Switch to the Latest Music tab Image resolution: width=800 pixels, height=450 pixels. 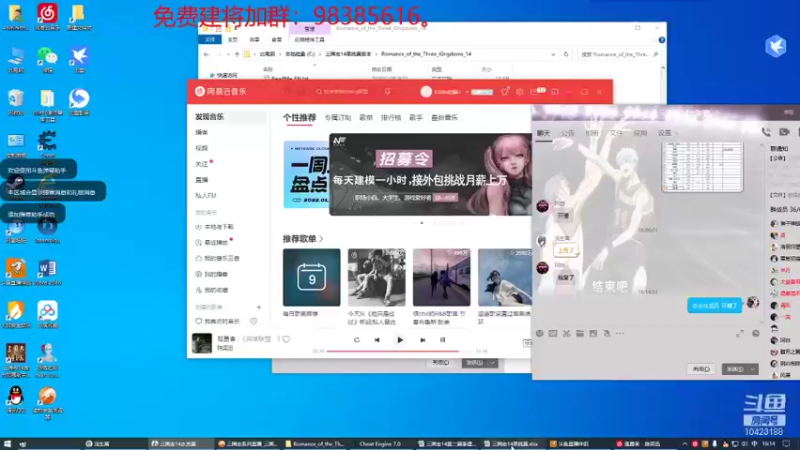(444, 117)
